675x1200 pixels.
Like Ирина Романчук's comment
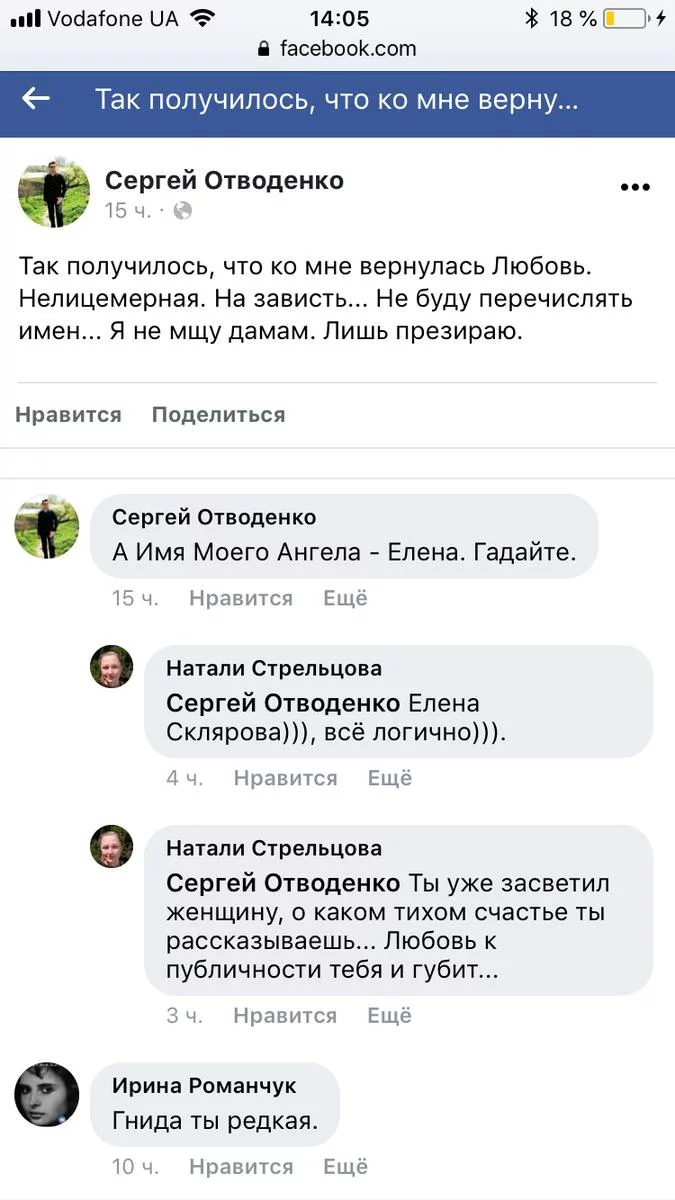(x=240, y=1166)
